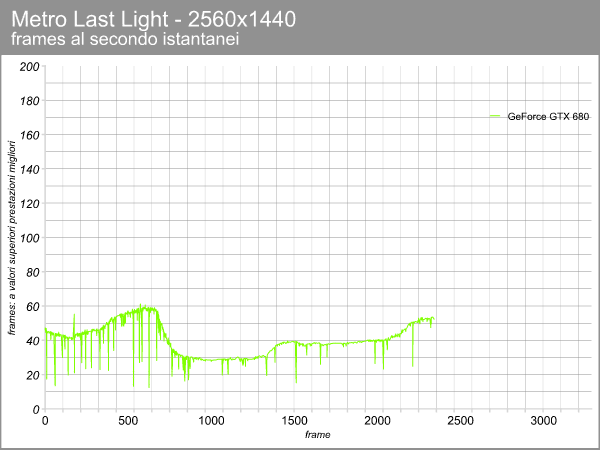This screenshot has width=600, height=450.
Task: Click the x-axis value 3000
Action: click(543, 421)
